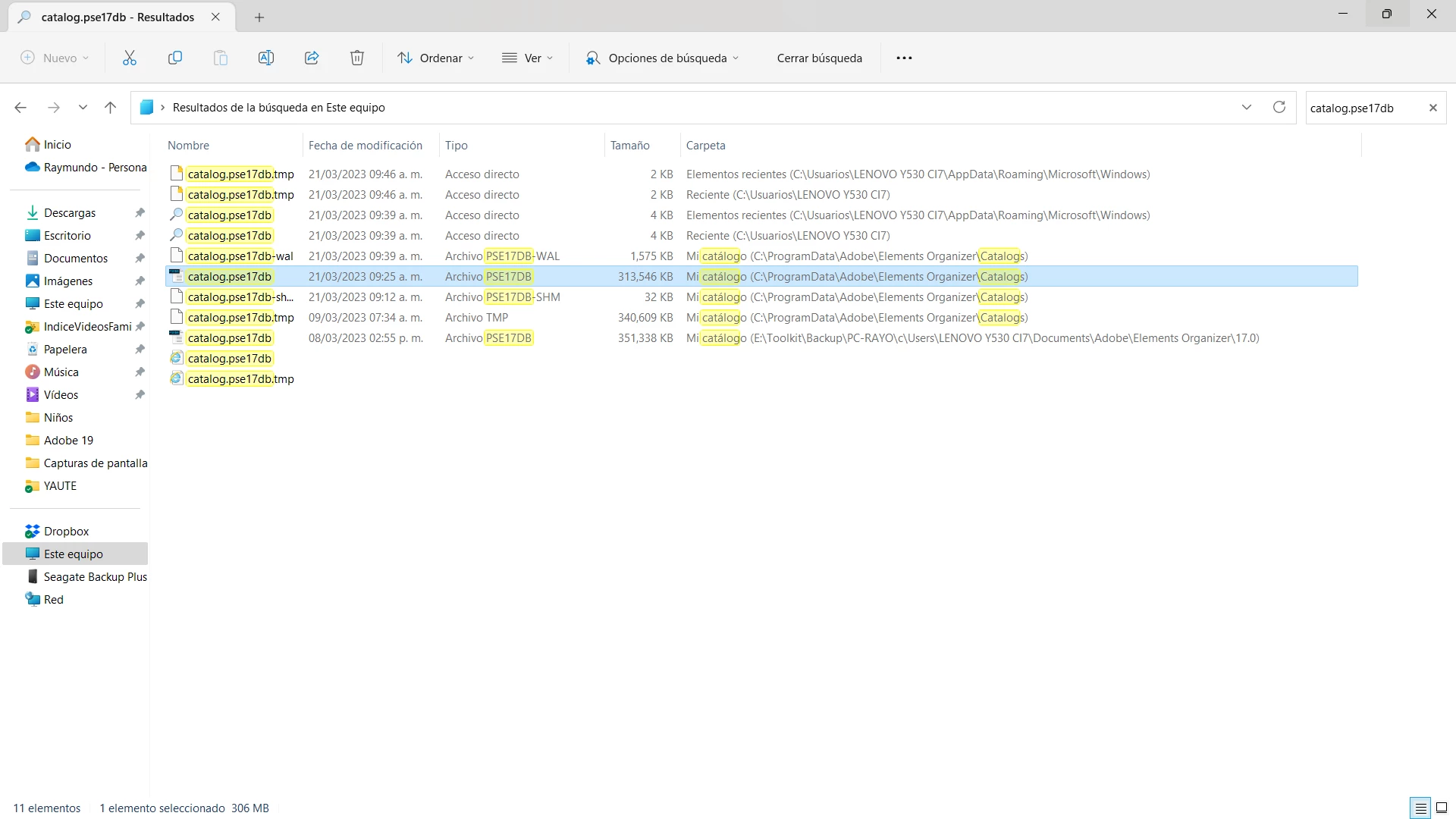
Task: Open a new tab
Action: (x=259, y=17)
